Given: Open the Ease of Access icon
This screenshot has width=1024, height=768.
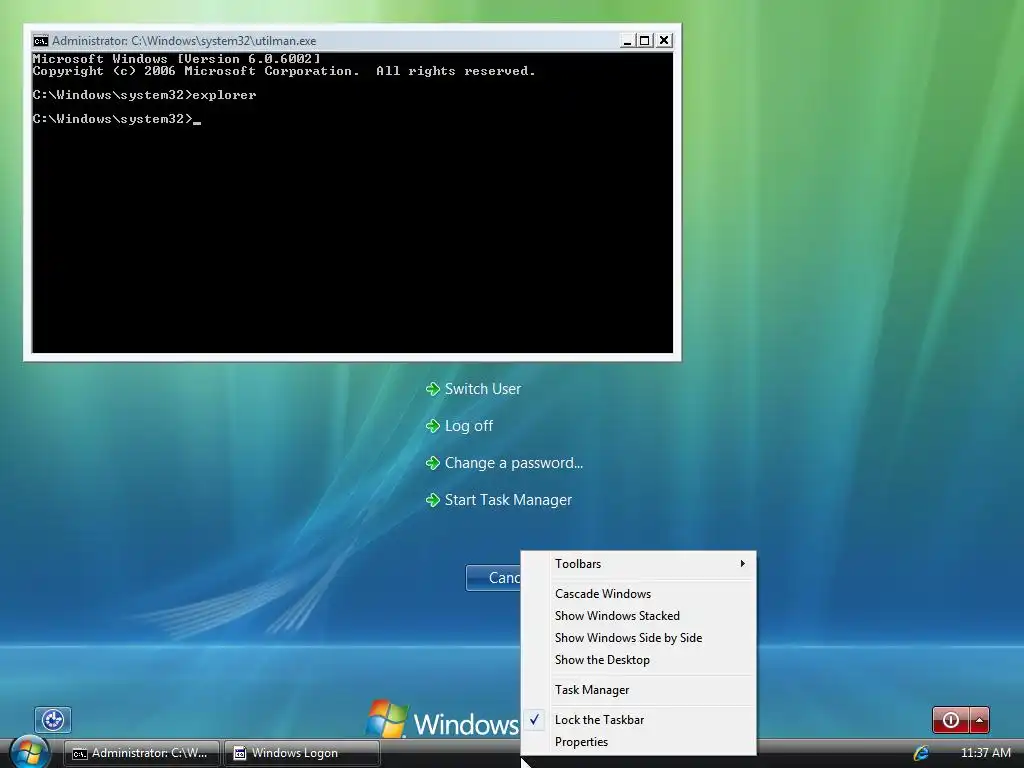Looking at the screenshot, I should pyautogui.click(x=53, y=720).
